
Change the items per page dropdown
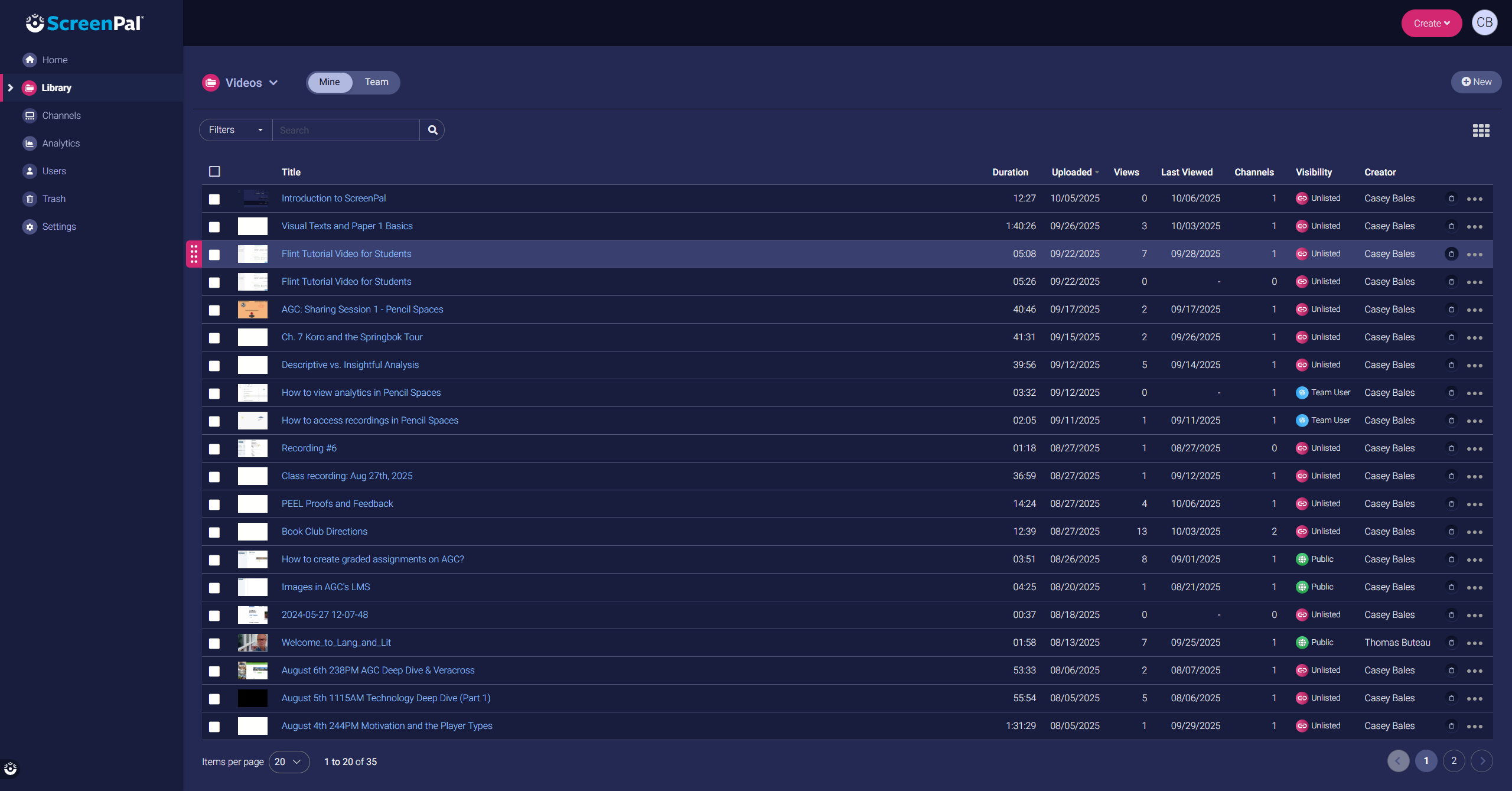(288, 762)
